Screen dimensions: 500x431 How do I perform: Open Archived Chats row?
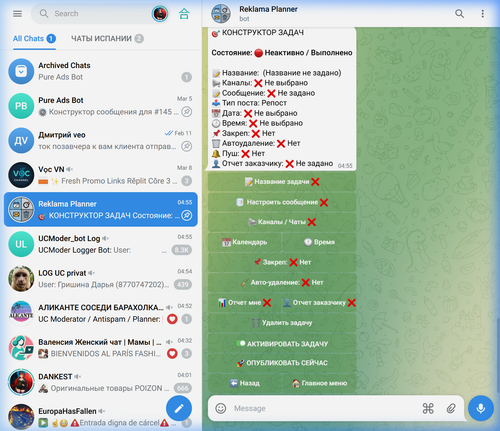(101, 71)
